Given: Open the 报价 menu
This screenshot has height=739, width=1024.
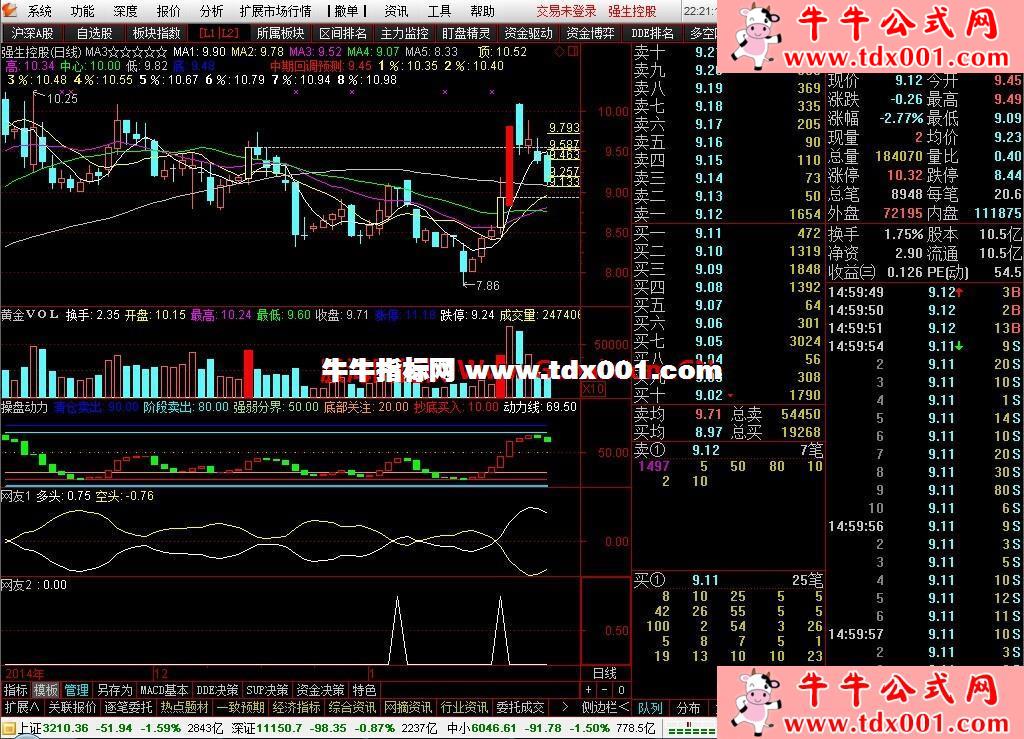Looking at the screenshot, I should click(168, 11).
